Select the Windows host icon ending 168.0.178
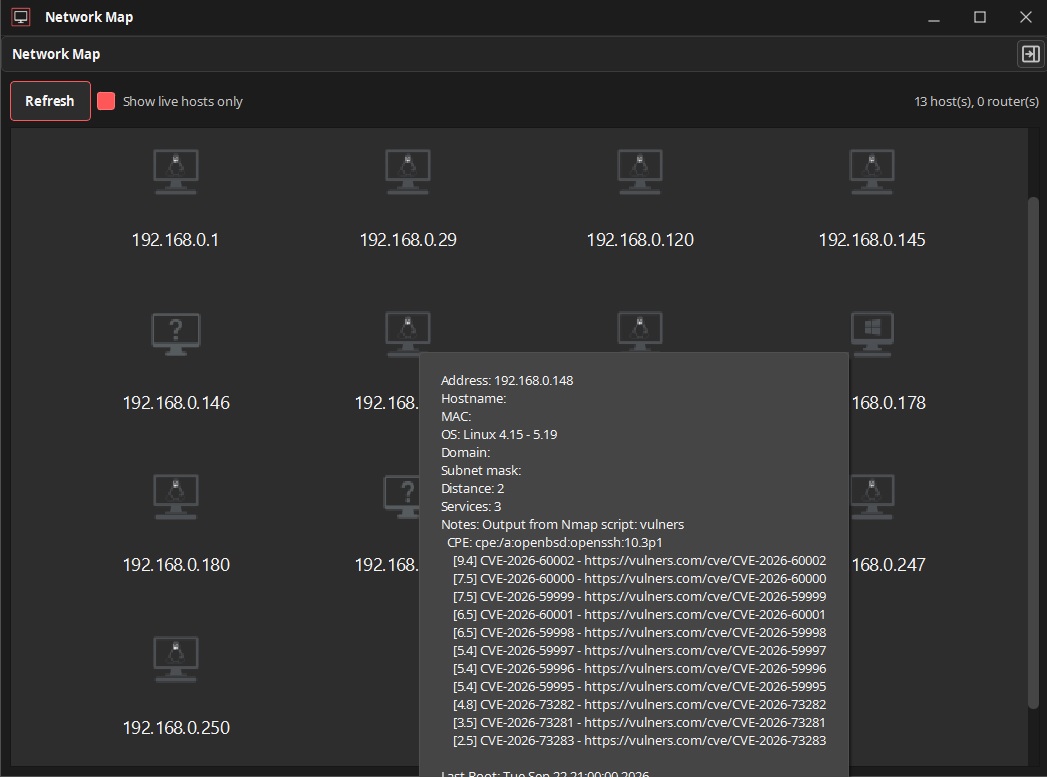 point(872,334)
